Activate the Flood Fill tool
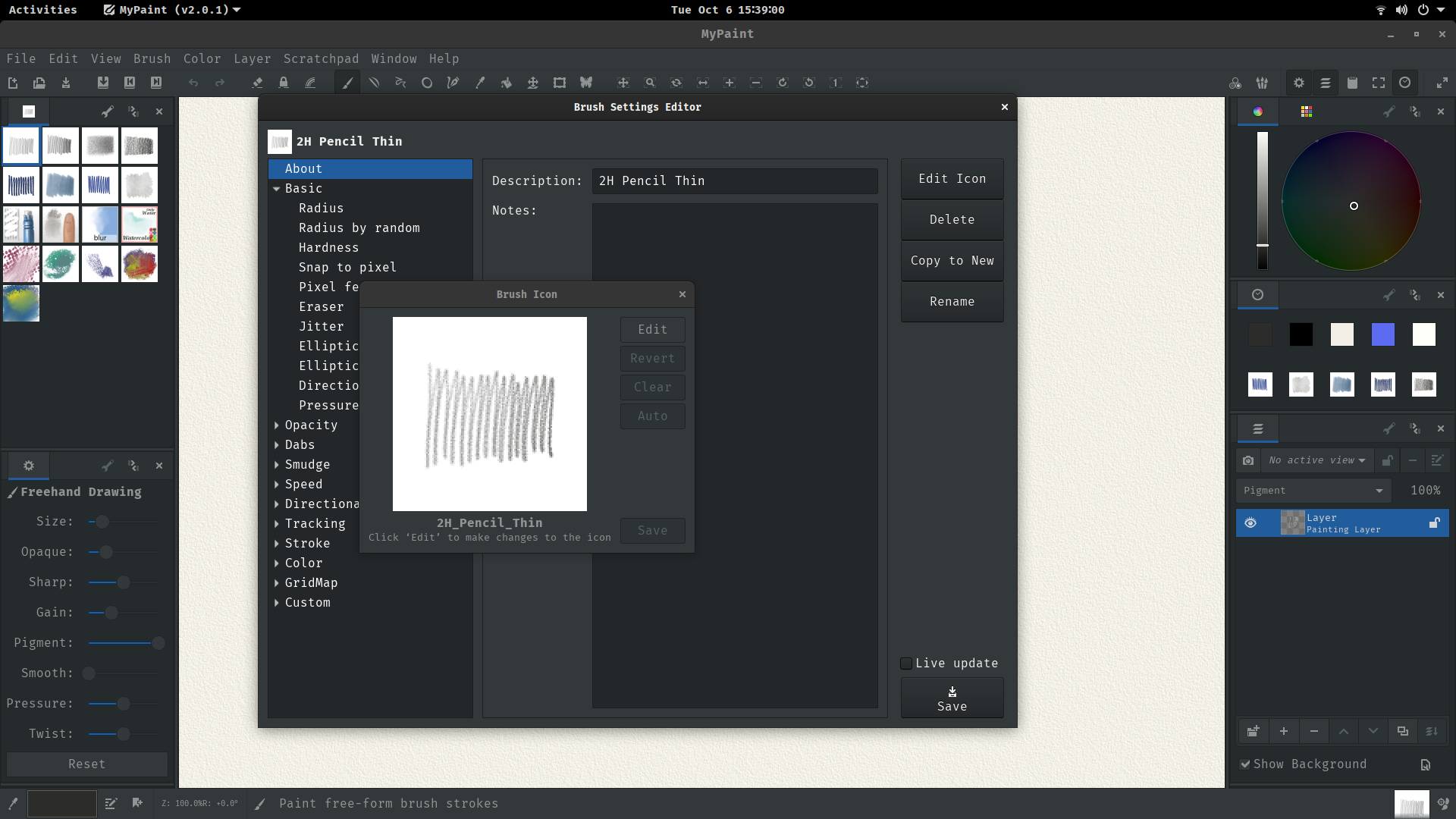The width and height of the screenshot is (1456, 819). coord(507,83)
